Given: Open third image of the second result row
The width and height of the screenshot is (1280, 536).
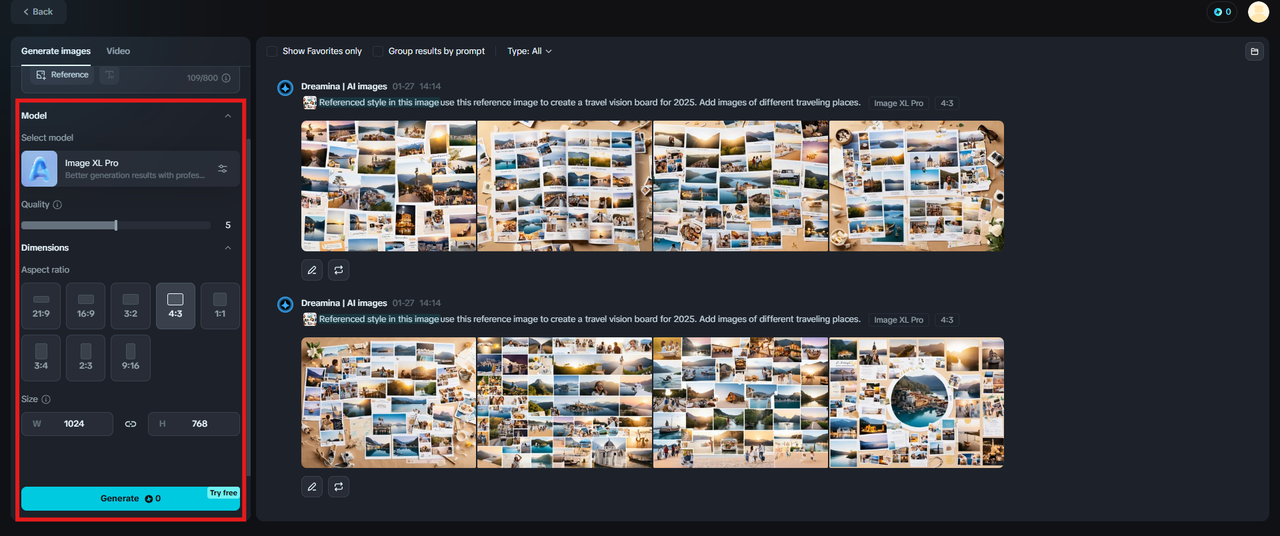Looking at the screenshot, I should tap(741, 402).
